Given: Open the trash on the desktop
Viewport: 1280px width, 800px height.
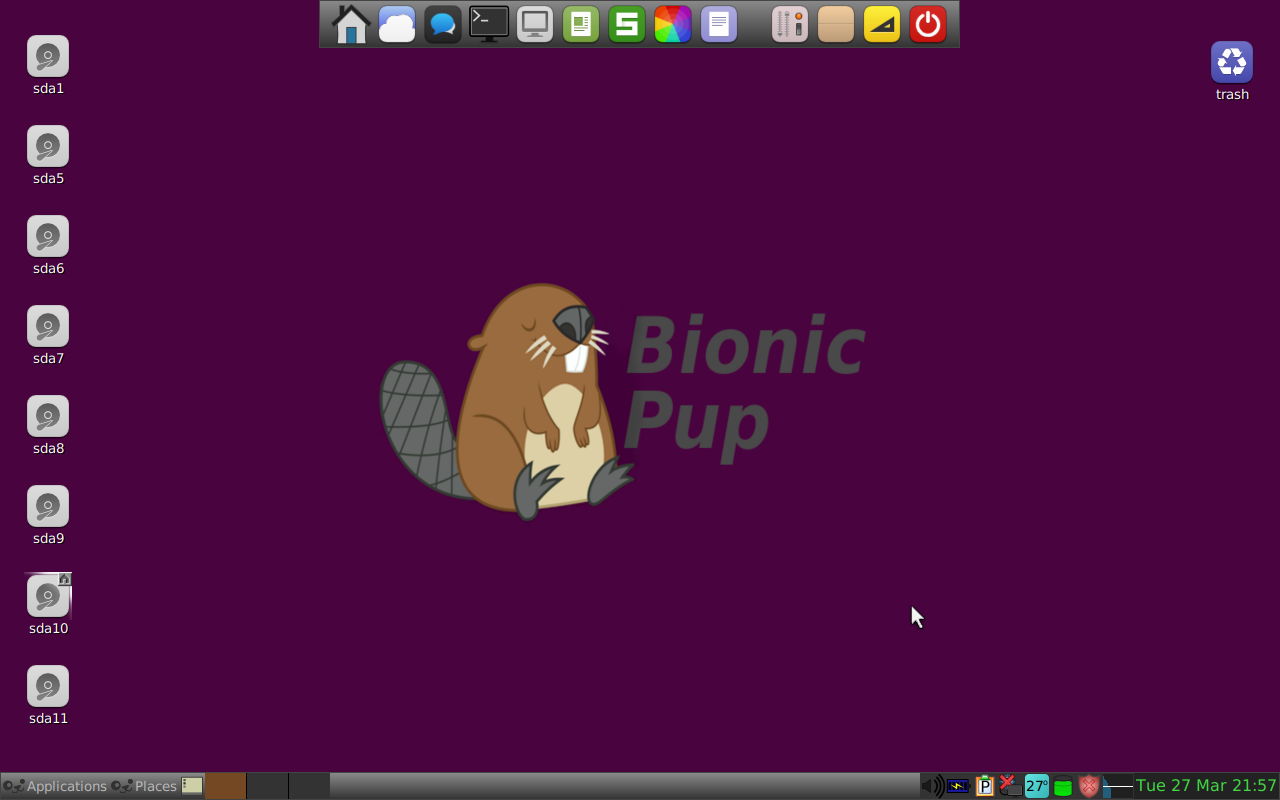Looking at the screenshot, I should point(1231,62).
